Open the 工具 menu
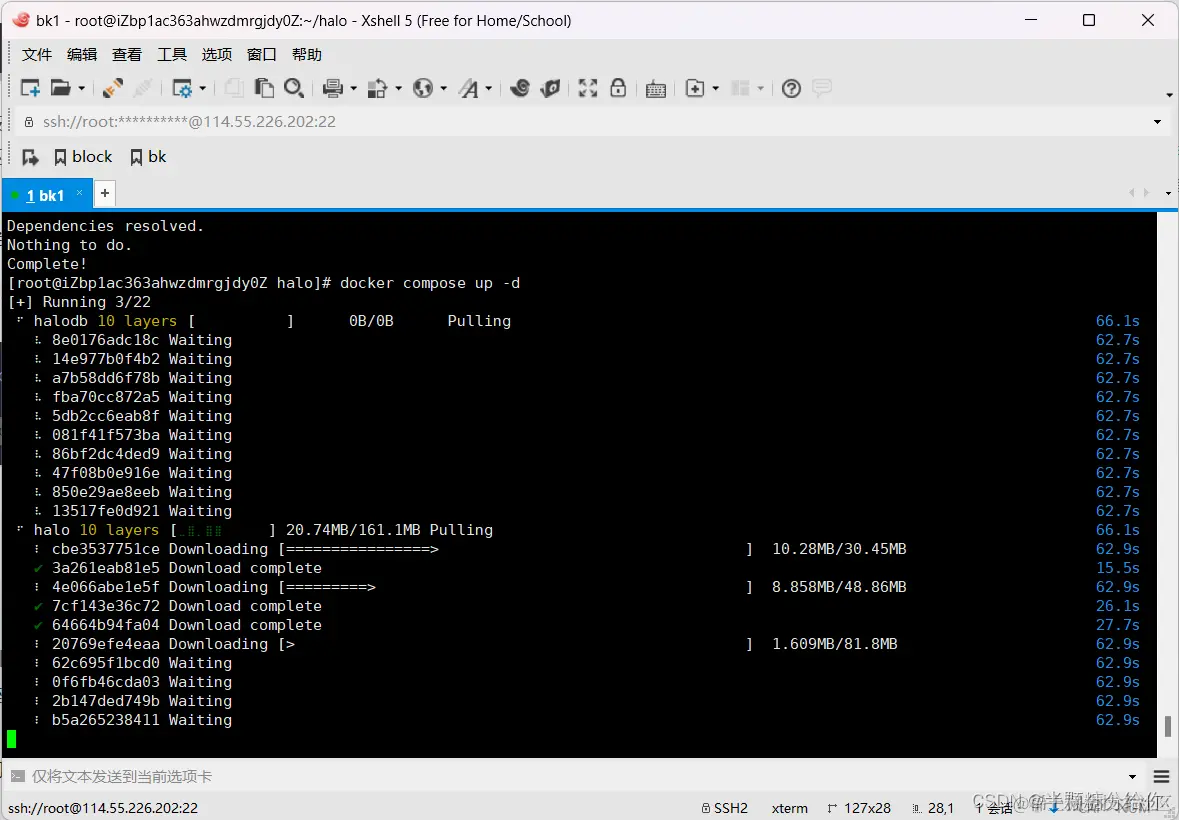The image size is (1179, 820). click(172, 54)
